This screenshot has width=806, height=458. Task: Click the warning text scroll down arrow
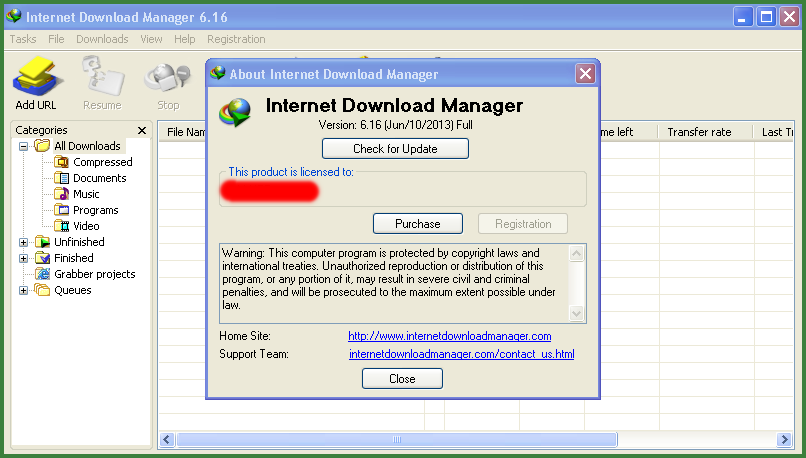click(577, 313)
